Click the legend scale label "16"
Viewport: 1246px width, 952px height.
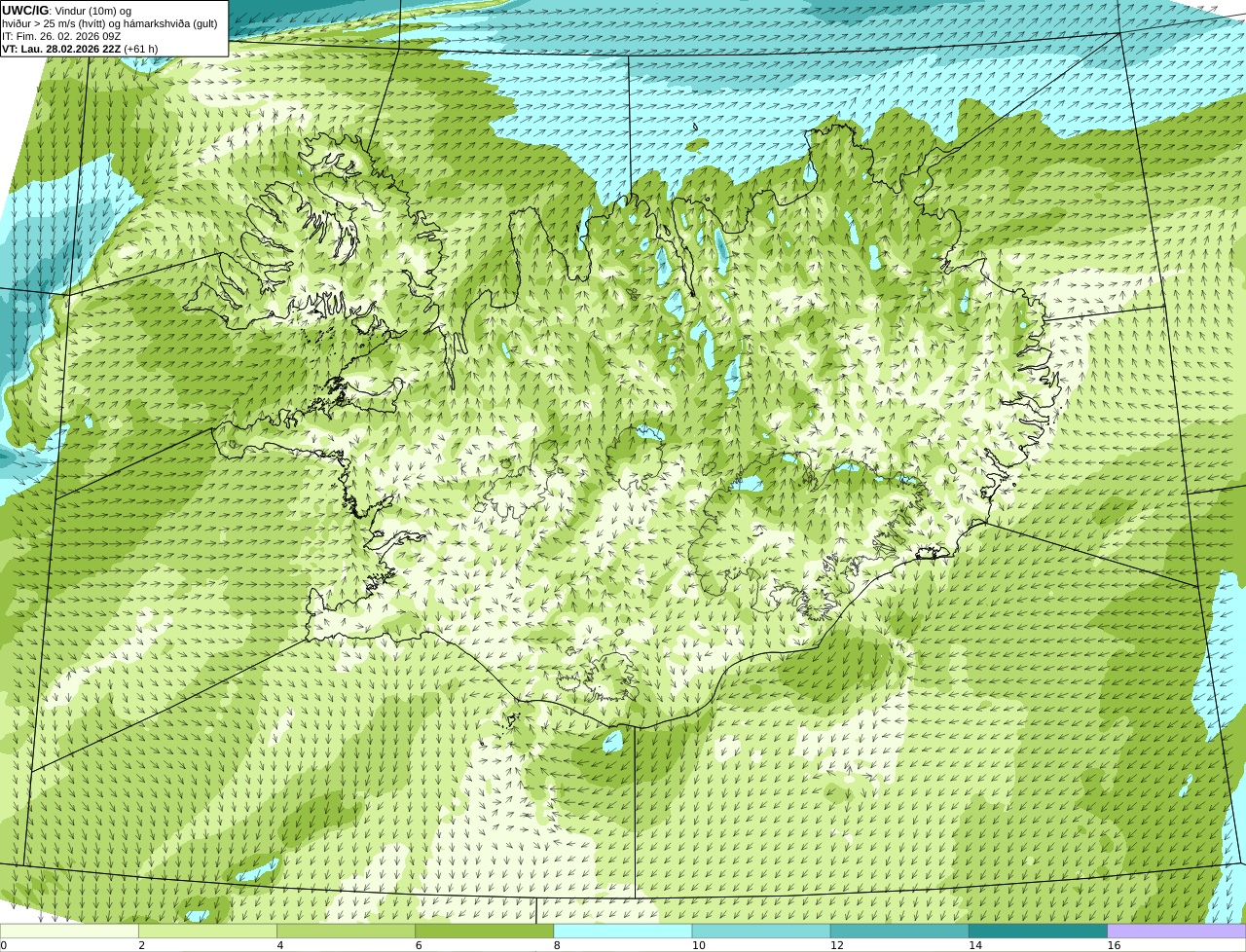[1114, 945]
